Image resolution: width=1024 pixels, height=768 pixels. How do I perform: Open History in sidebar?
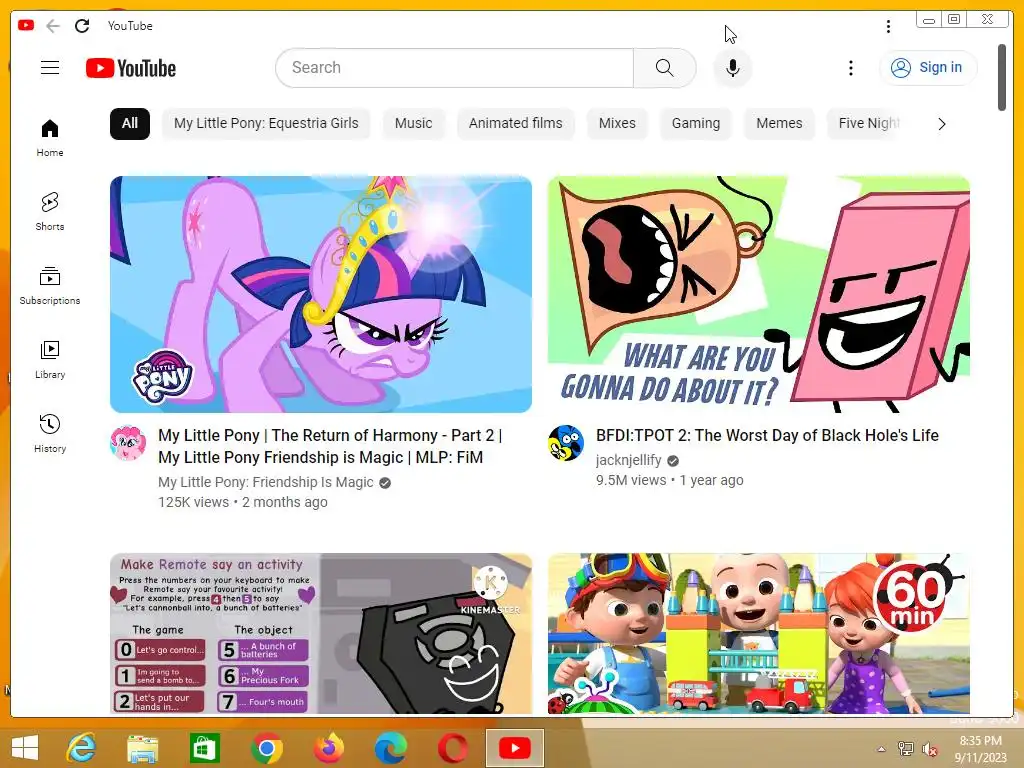tap(50, 434)
